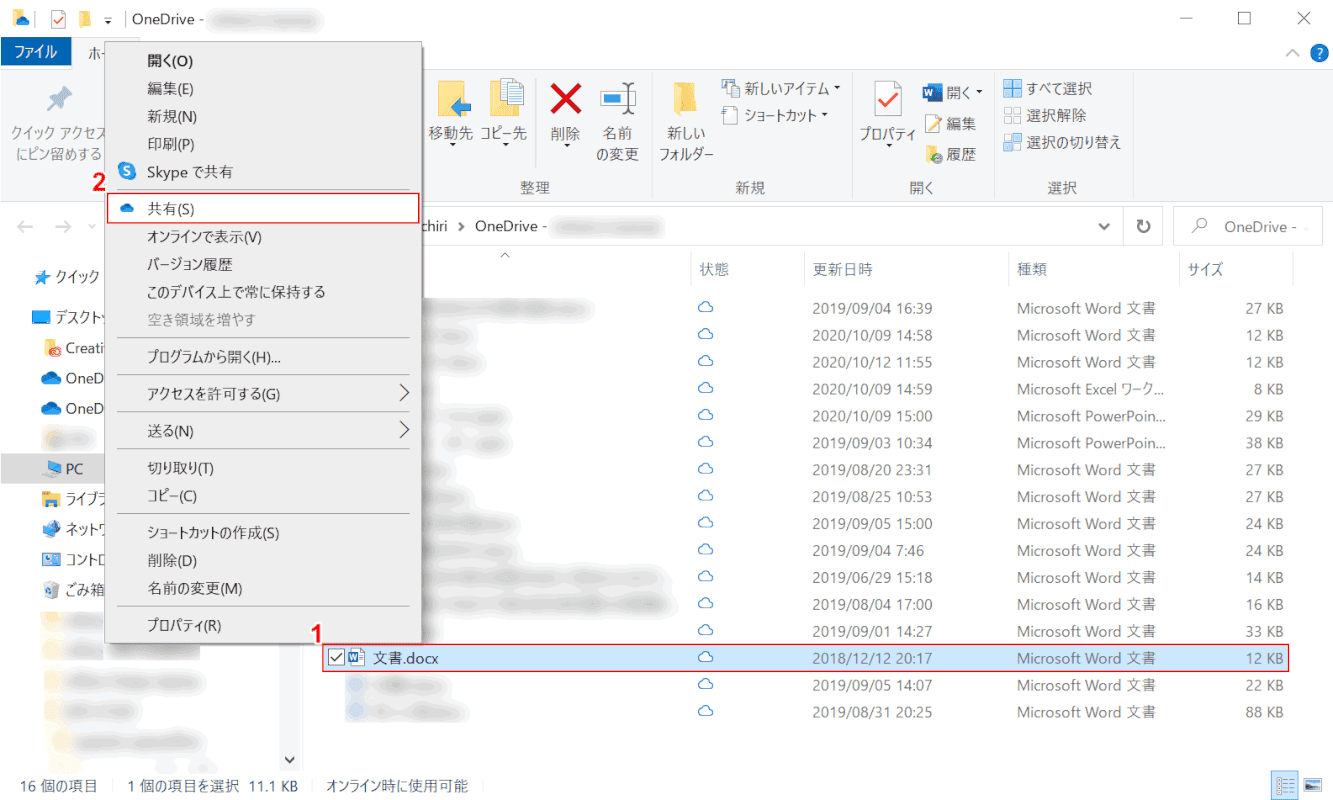Collapse the ribbon with the chevron
This screenshot has width=1333, height=800.
pyautogui.click(x=1293, y=53)
